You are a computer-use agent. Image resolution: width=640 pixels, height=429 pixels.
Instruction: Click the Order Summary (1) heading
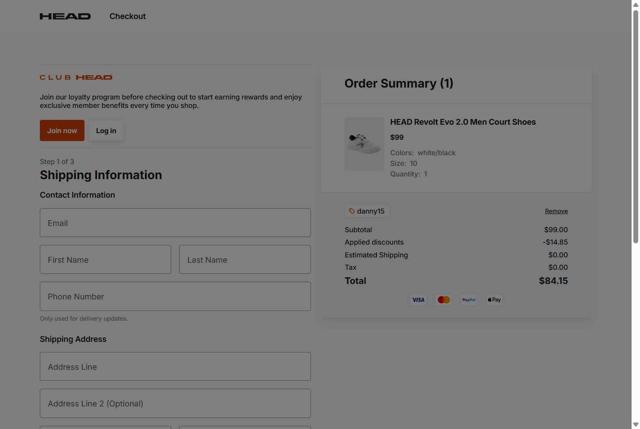coord(399,83)
